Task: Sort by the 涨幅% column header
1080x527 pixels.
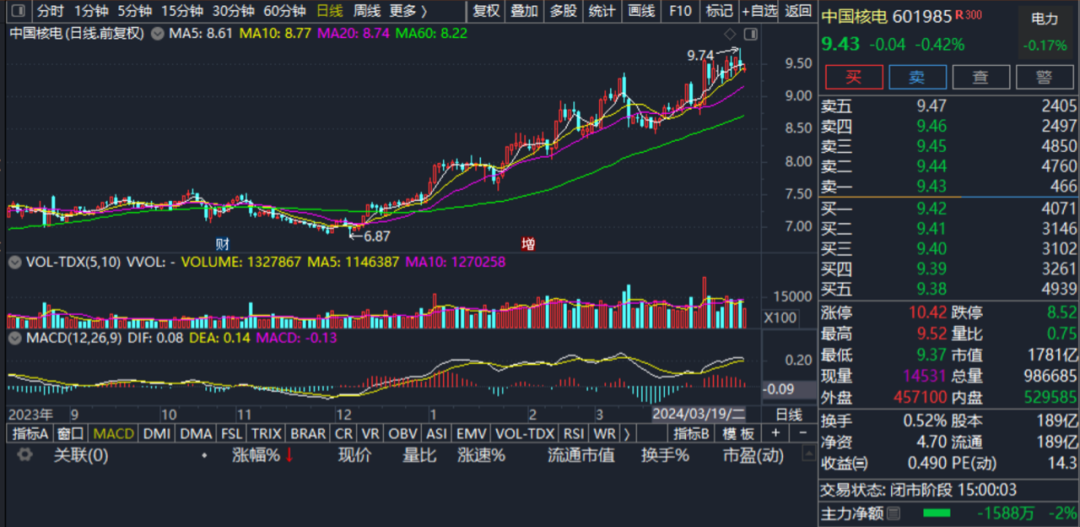Action: [256, 455]
